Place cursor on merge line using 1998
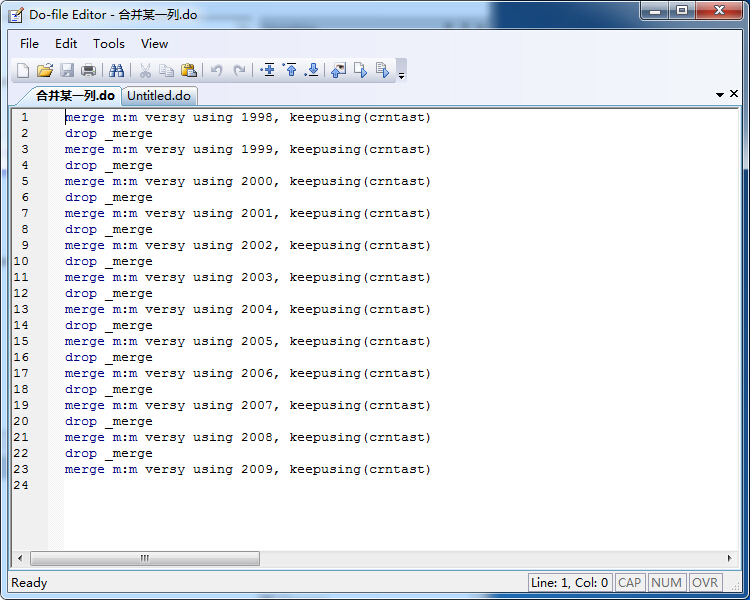This screenshot has height=600, width=750. pos(248,117)
